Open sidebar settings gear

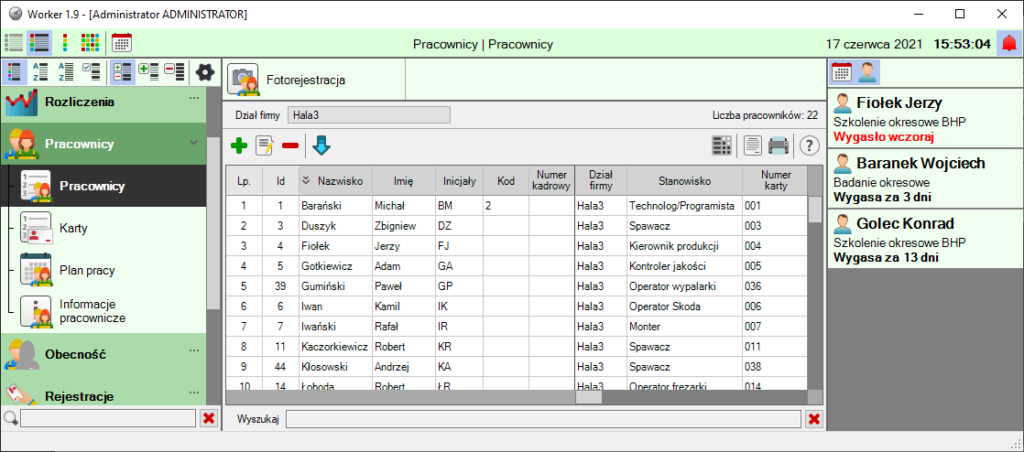coord(205,72)
